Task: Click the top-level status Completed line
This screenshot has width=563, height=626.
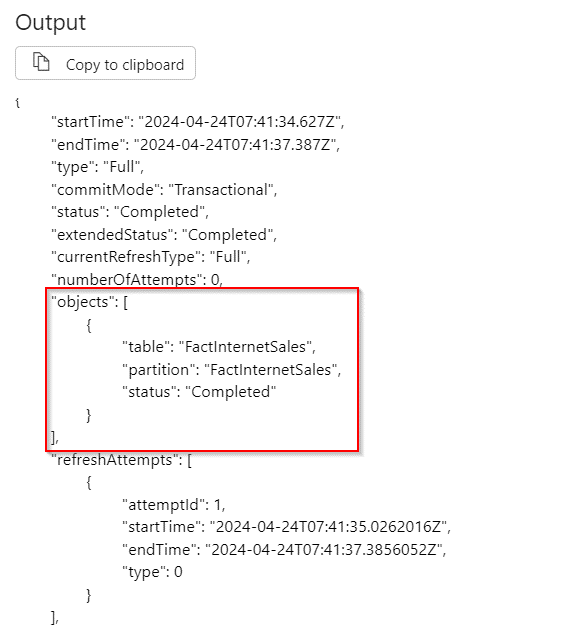Action: tap(130, 212)
